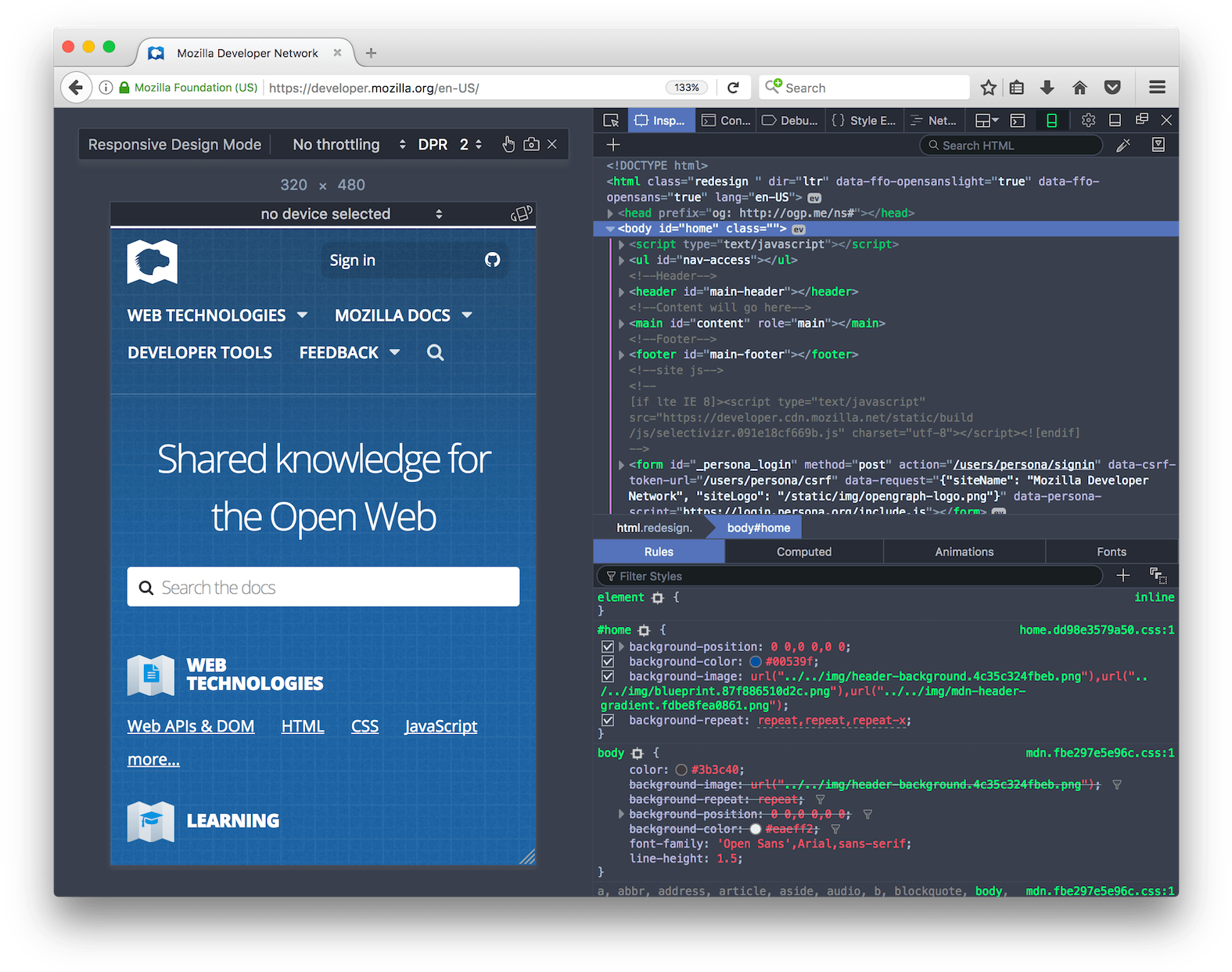Open the Pocket icon
The image size is (1232, 972).
point(1112,88)
